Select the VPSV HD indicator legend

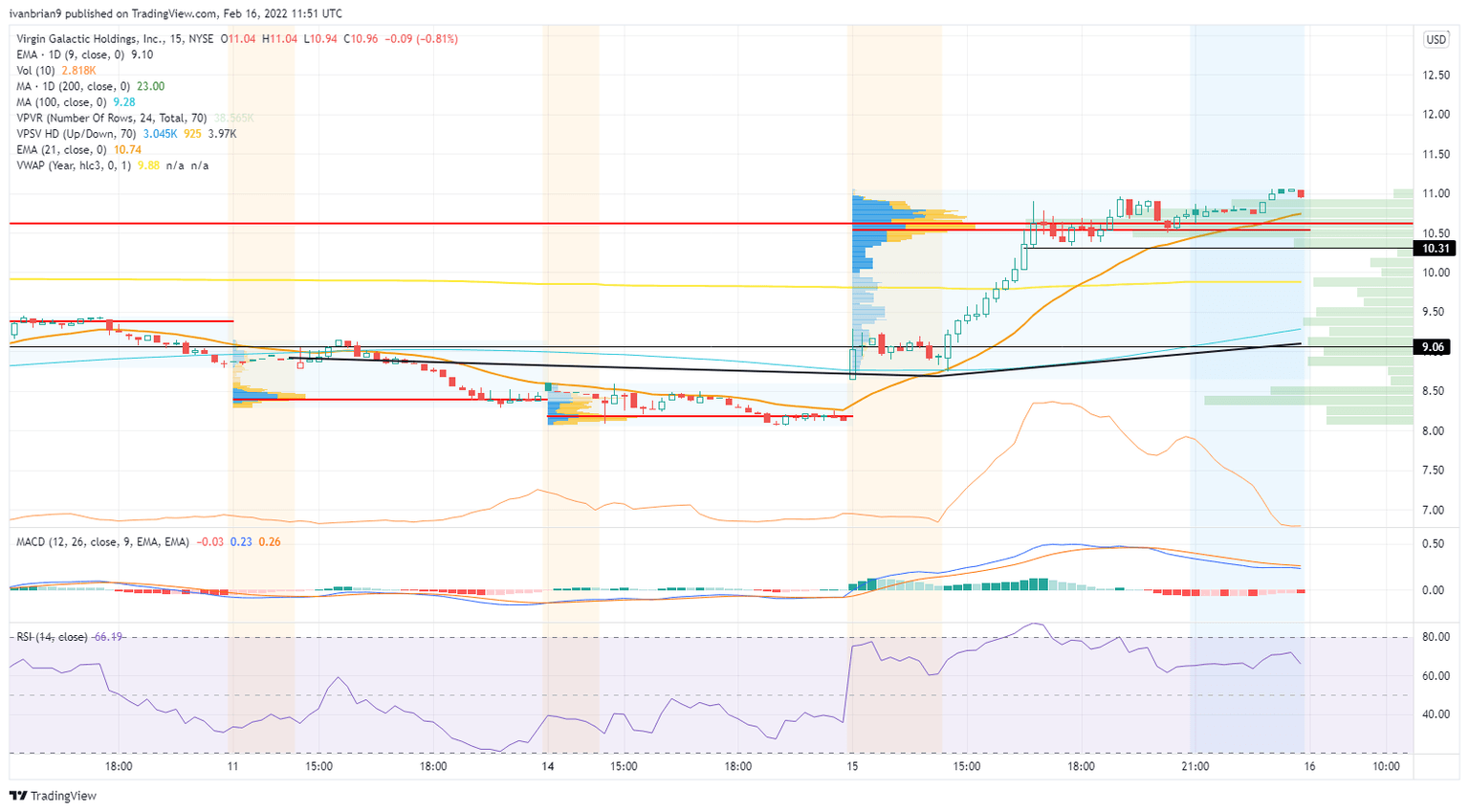click(x=77, y=134)
